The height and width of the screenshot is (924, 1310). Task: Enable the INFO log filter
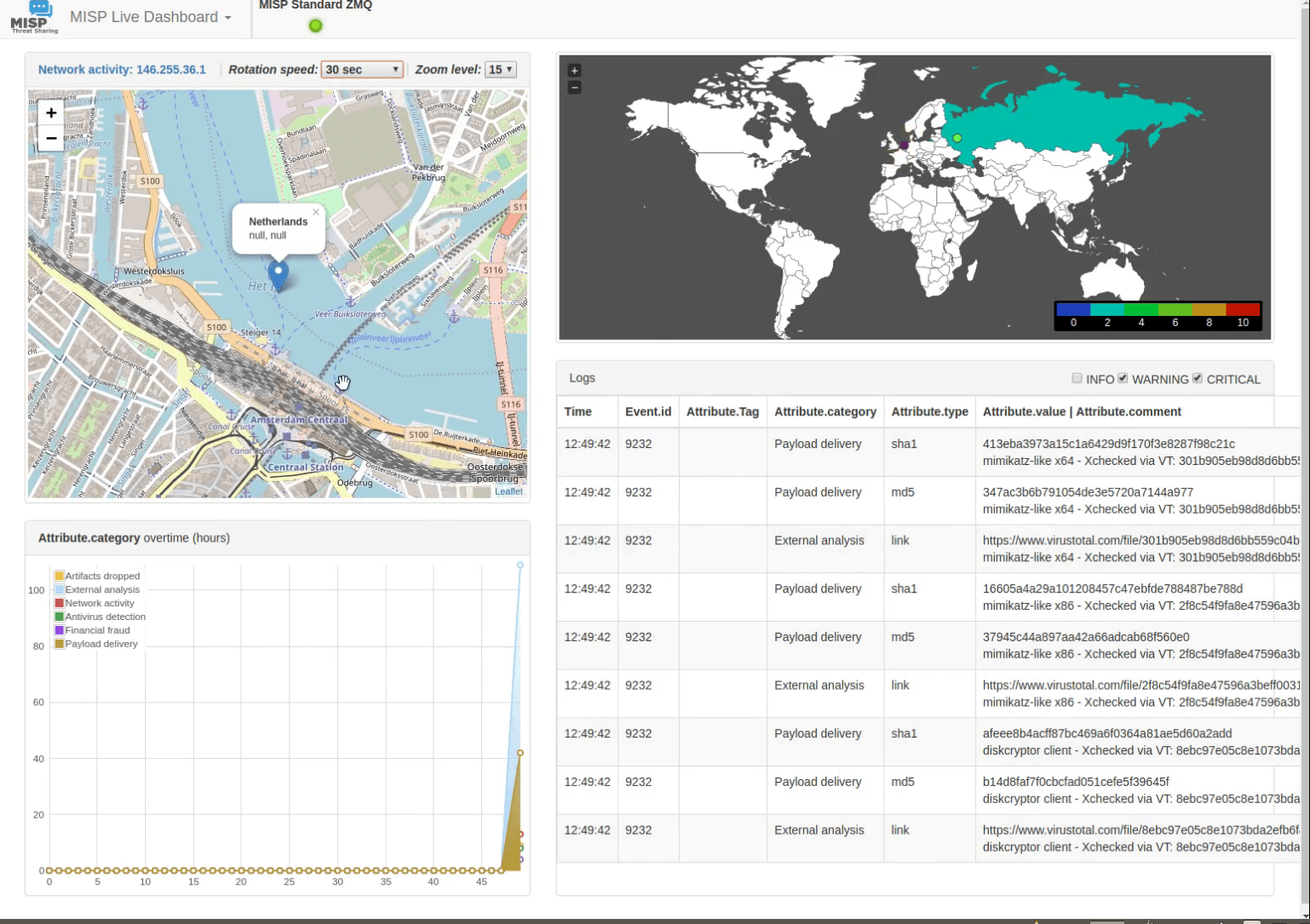tap(1077, 378)
